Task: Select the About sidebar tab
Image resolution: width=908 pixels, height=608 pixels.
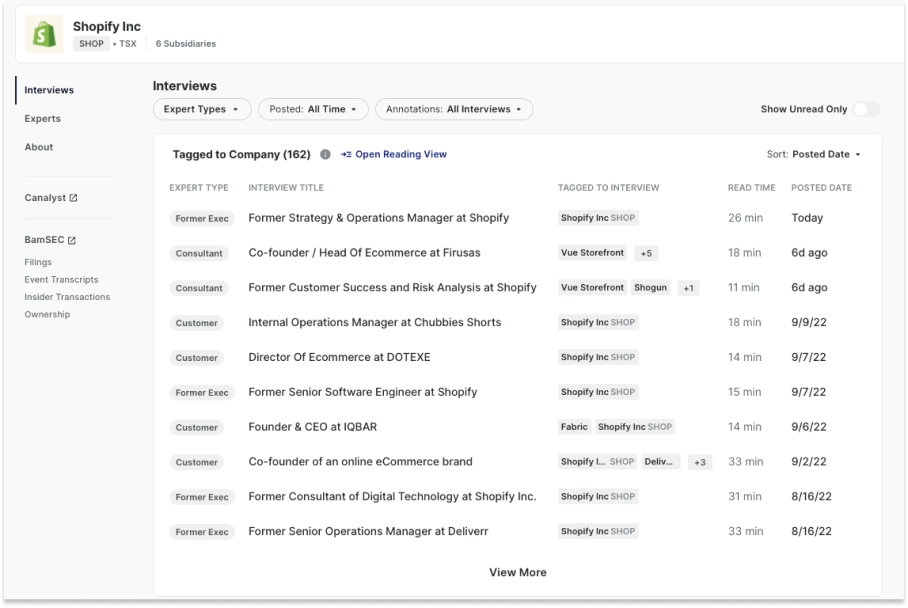Action: tap(39, 147)
